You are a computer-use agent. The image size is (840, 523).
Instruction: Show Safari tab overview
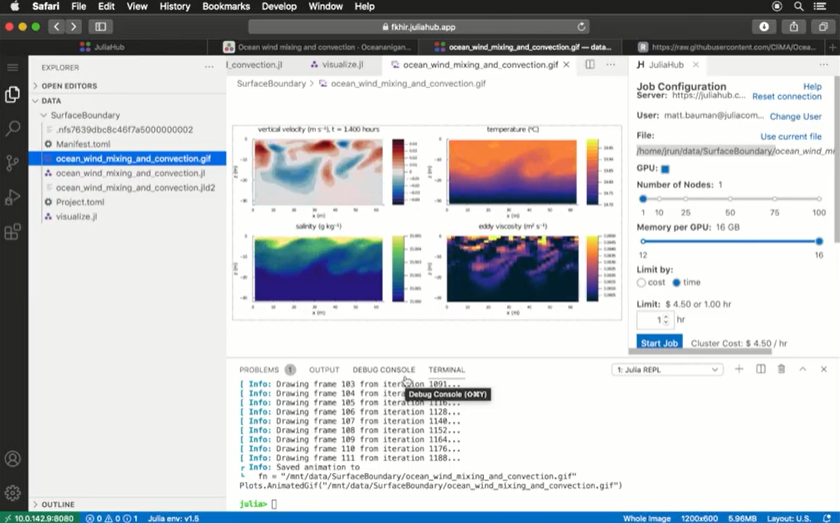[x=823, y=26]
